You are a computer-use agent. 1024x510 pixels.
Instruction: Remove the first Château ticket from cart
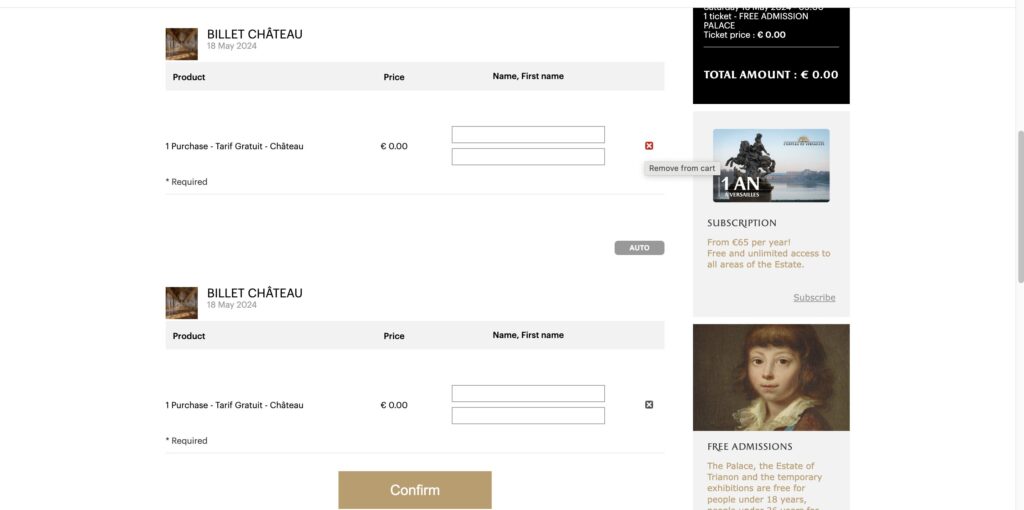click(649, 146)
